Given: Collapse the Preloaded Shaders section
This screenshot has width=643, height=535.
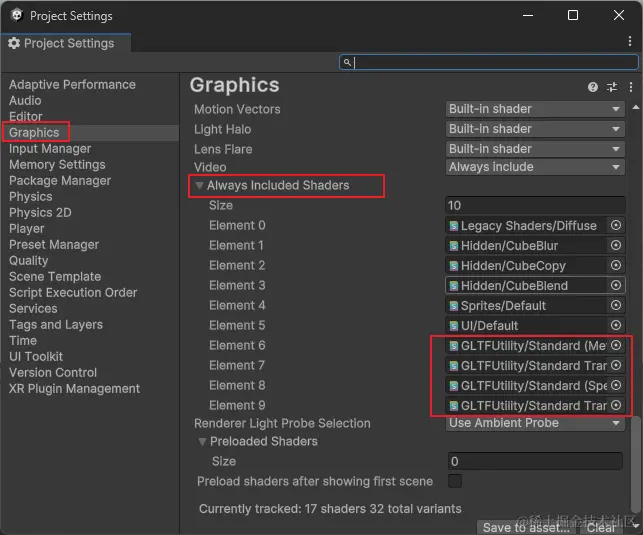Looking at the screenshot, I should tap(202, 442).
